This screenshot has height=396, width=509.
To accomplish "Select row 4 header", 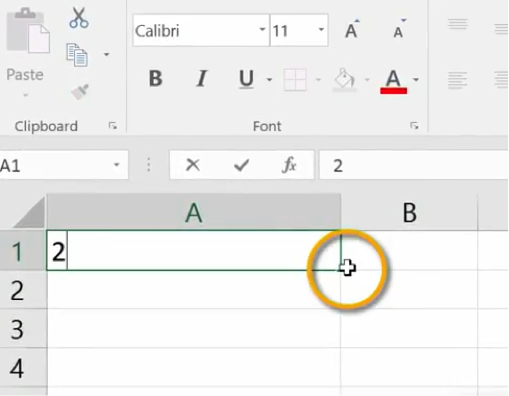I will [x=23, y=368].
